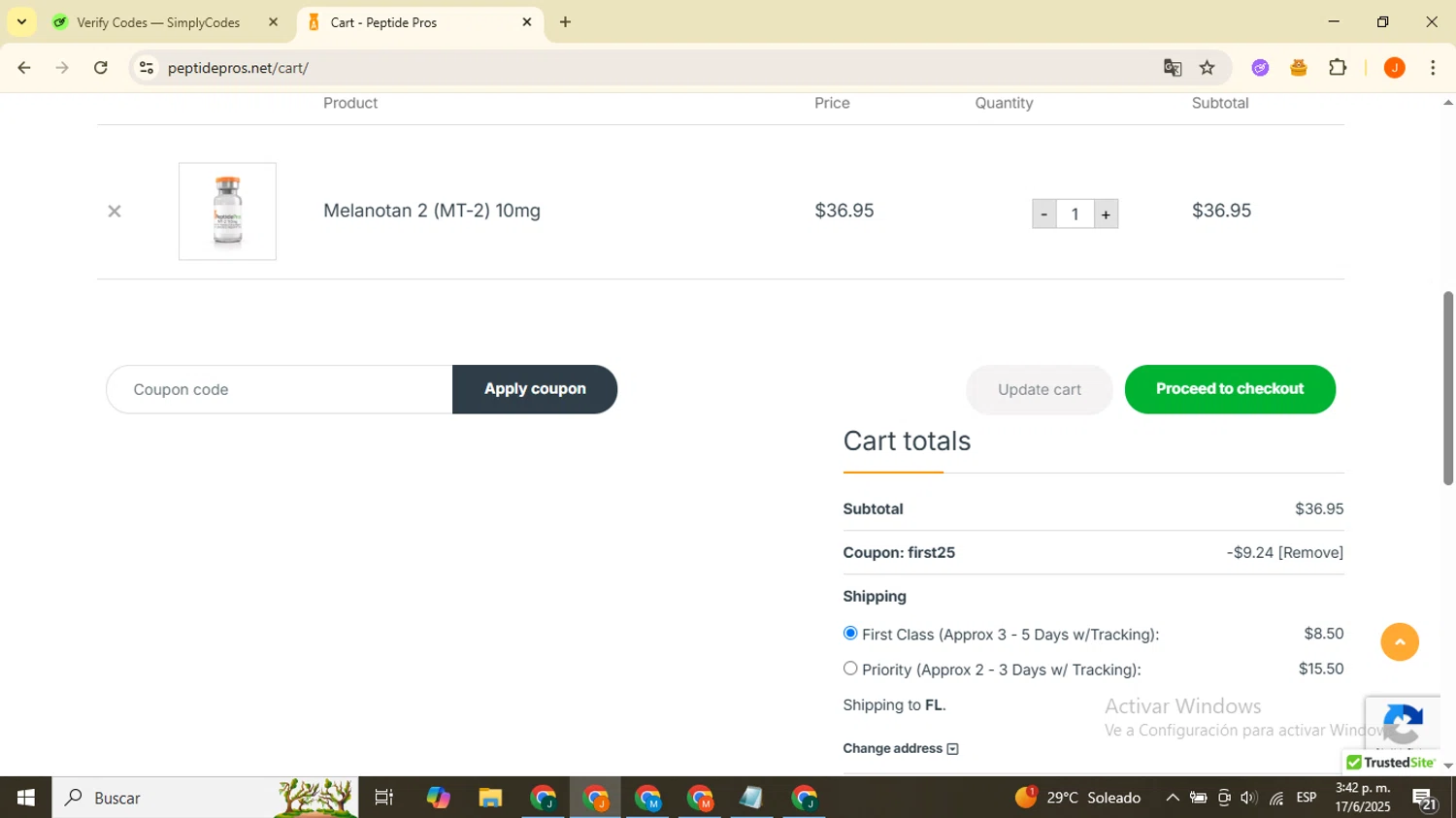The height and width of the screenshot is (818, 1456).
Task: Click the reCAPTCHA badge
Action: (x=1403, y=723)
